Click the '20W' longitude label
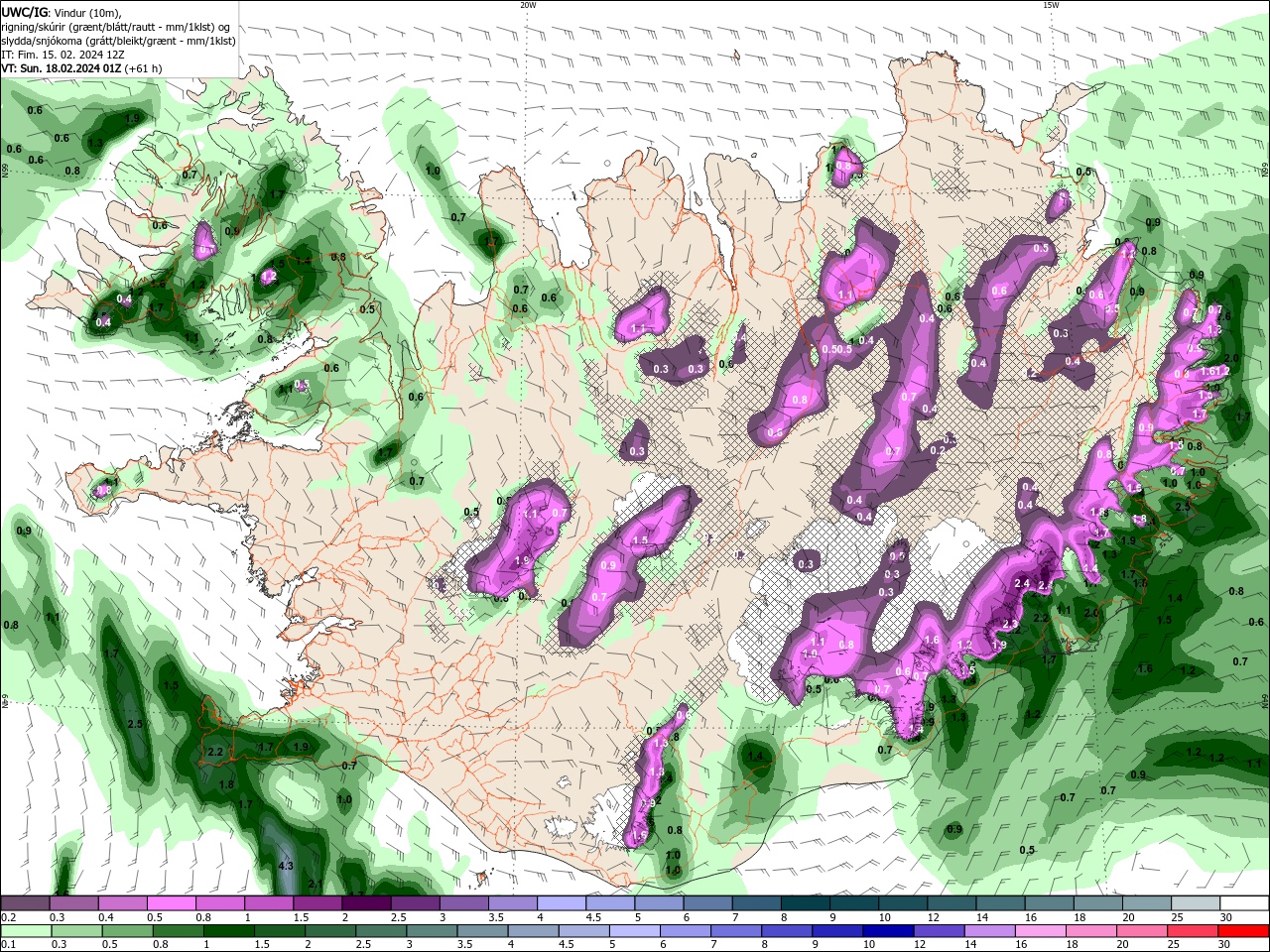 [528, 5]
